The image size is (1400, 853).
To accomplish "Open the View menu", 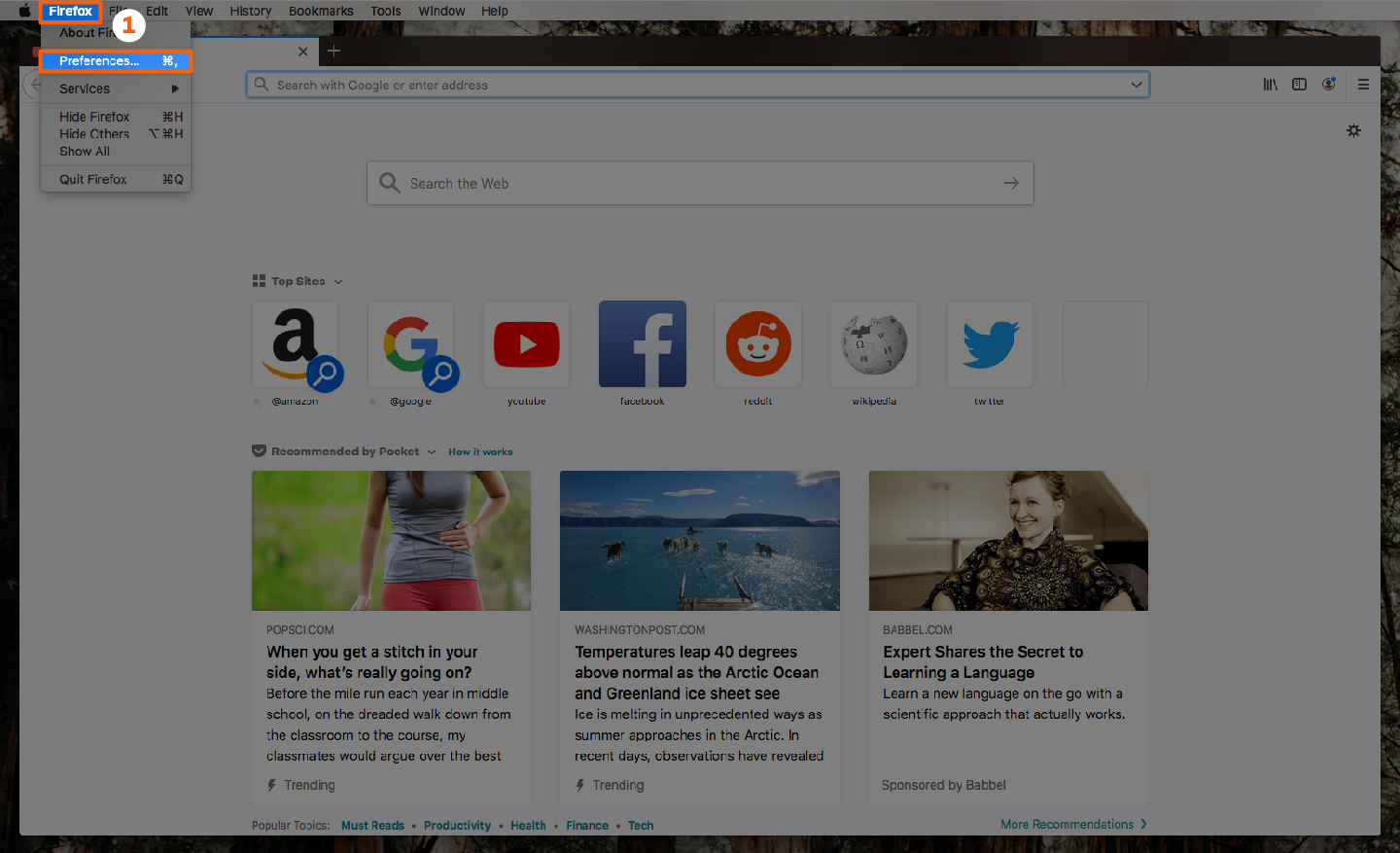I will (199, 11).
